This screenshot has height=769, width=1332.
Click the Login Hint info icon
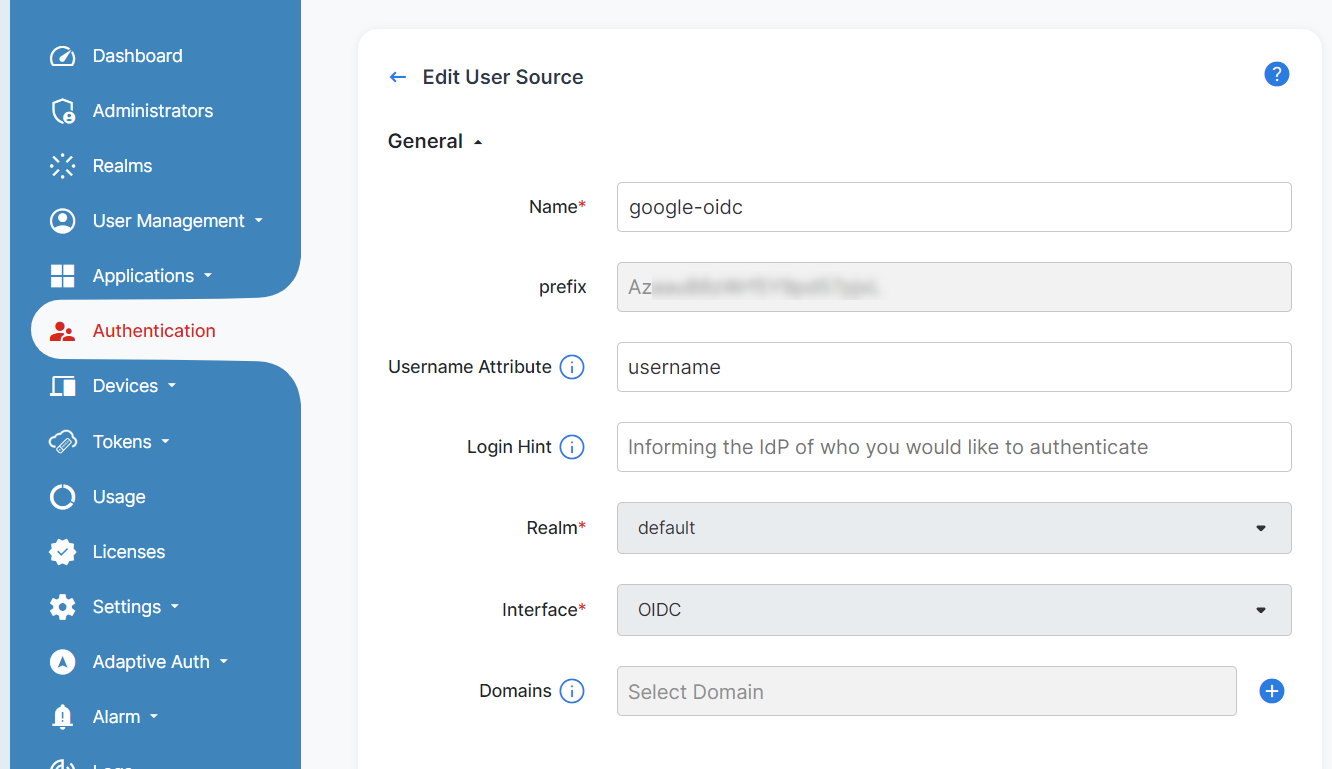coord(571,447)
